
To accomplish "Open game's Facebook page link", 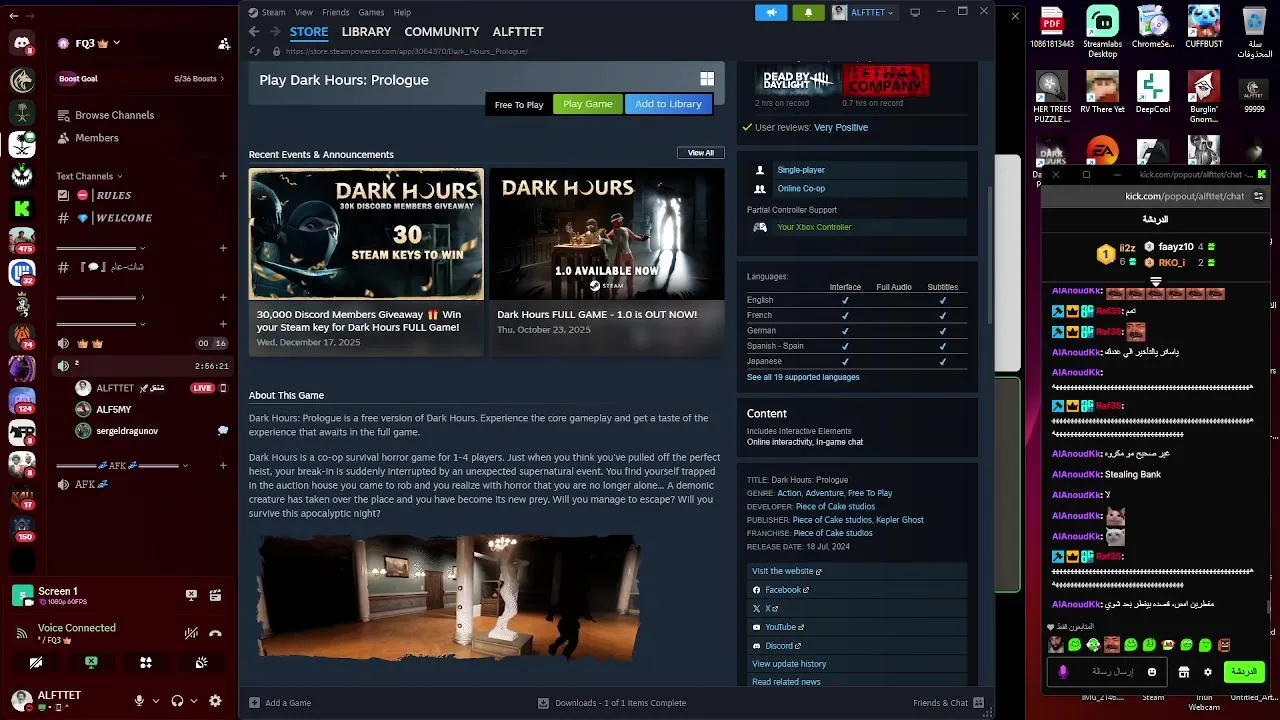I will pyautogui.click(x=780, y=590).
